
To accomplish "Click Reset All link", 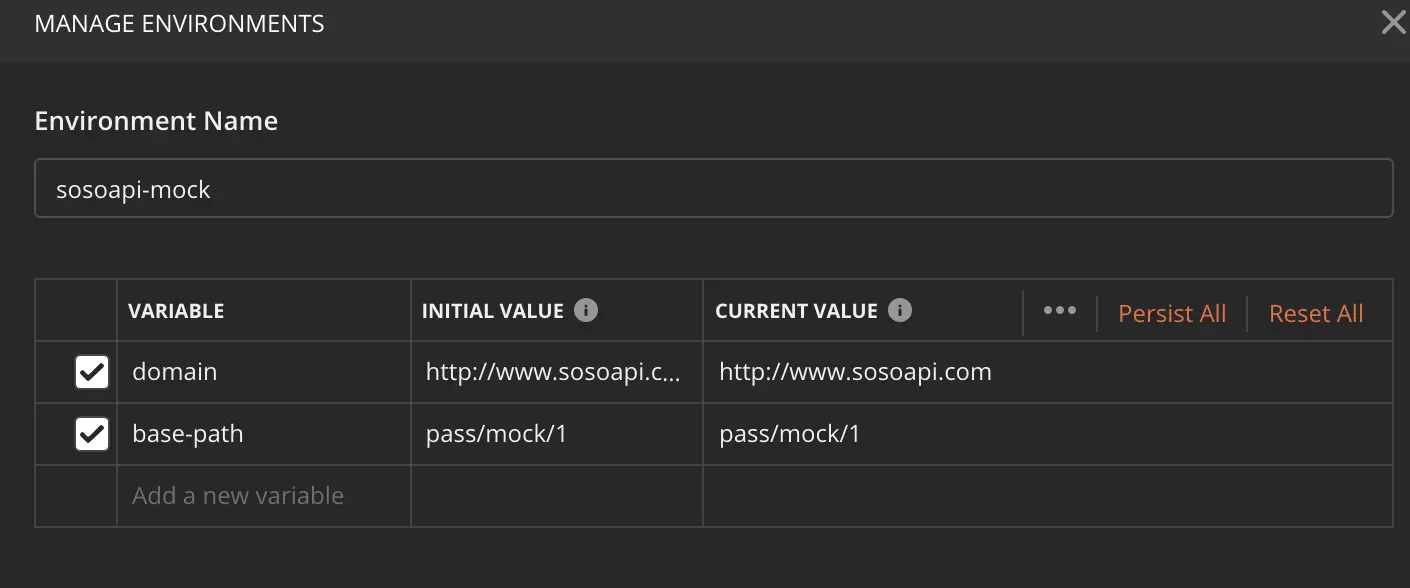I will click(x=1316, y=313).
